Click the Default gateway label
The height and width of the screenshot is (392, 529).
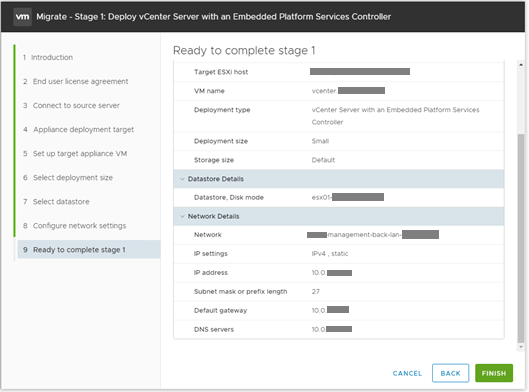point(220,310)
